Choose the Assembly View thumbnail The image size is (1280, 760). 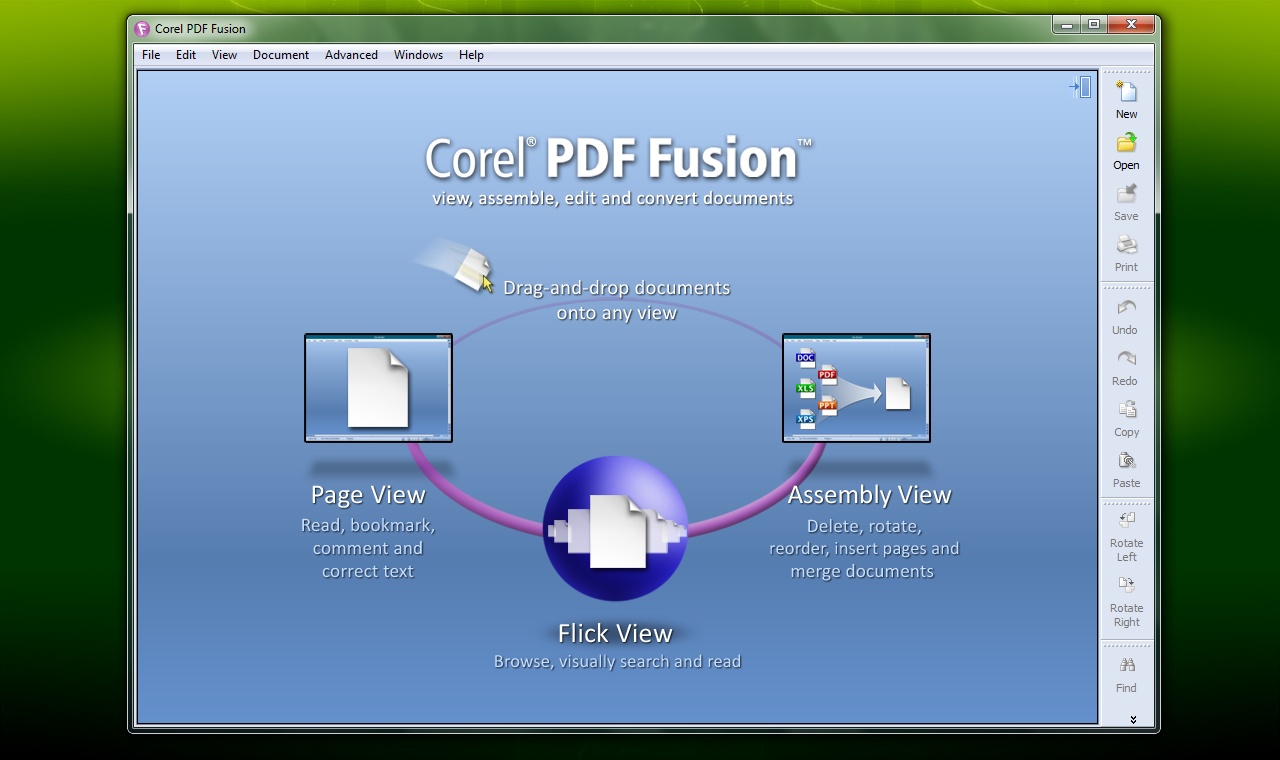[x=856, y=388]
